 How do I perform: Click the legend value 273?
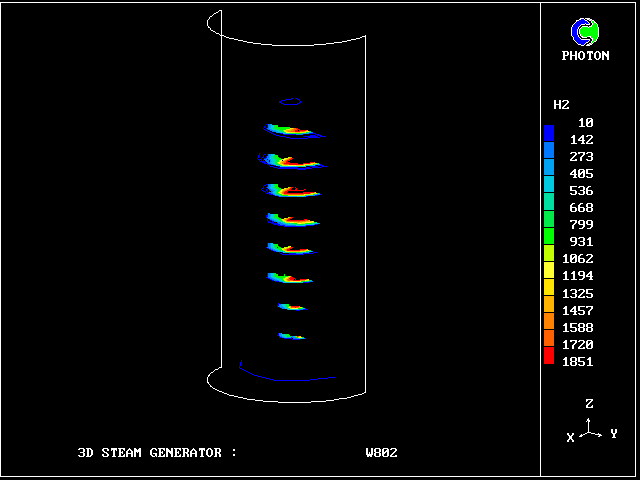coord(581,157)
